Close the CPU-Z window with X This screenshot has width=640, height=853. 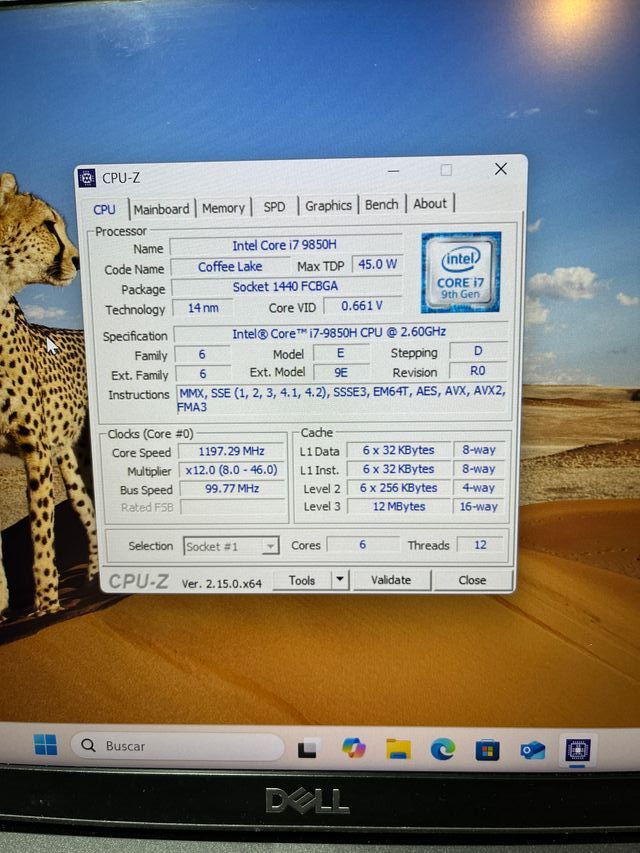(x=501, y=169)
